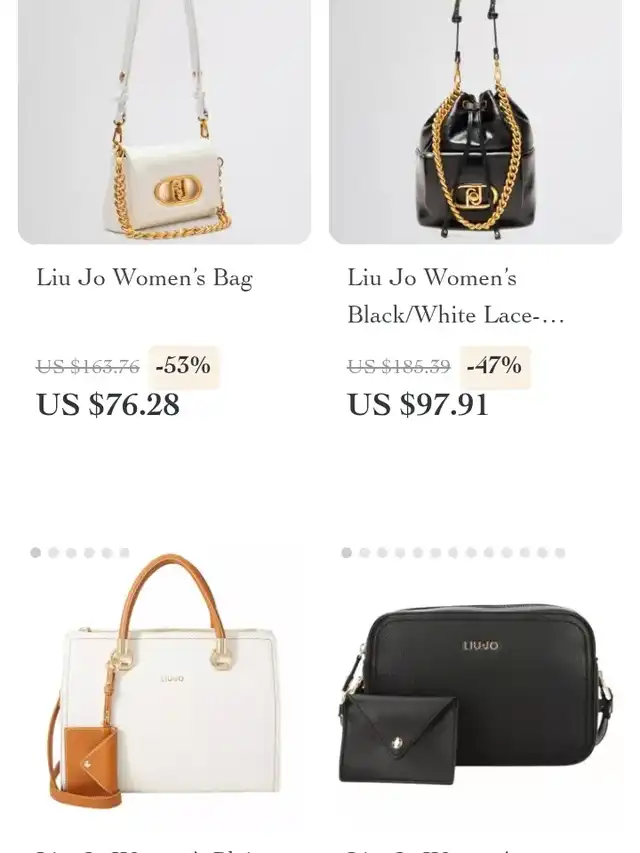Select second carousel dot above white tote
640x853 pixels.
(53, 553)
